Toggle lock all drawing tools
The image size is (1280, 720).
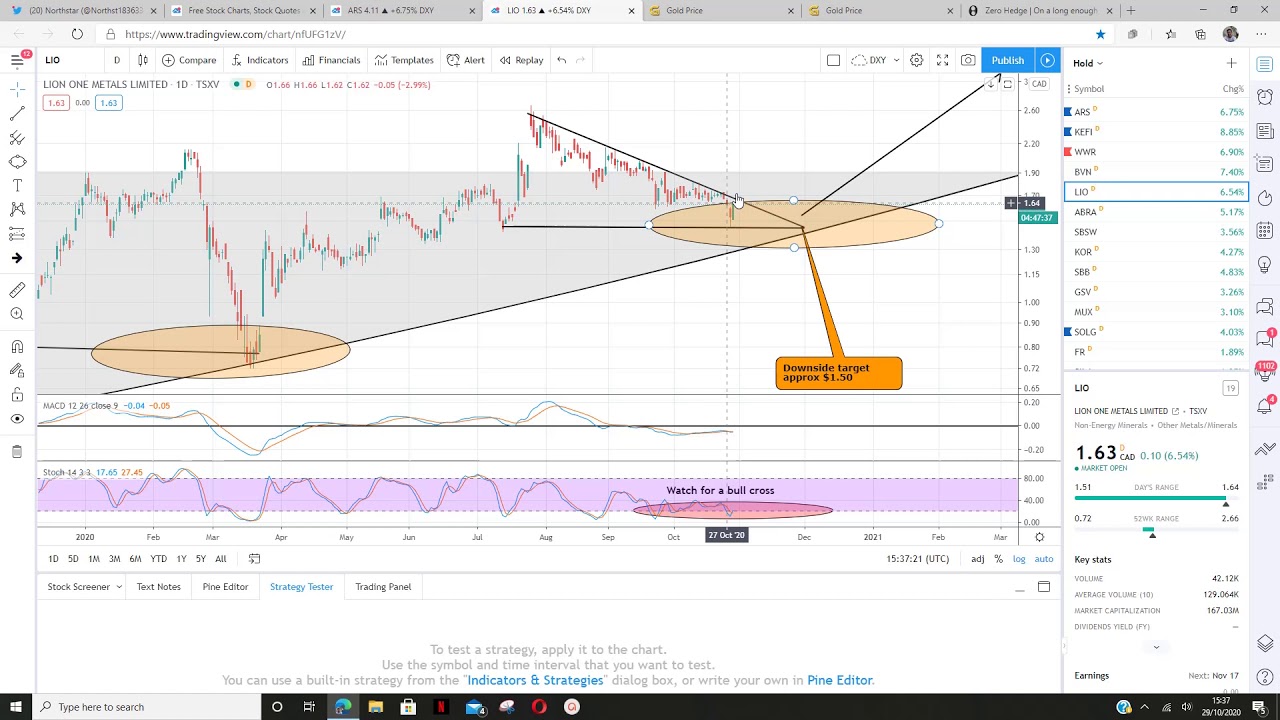coord(17,395)
